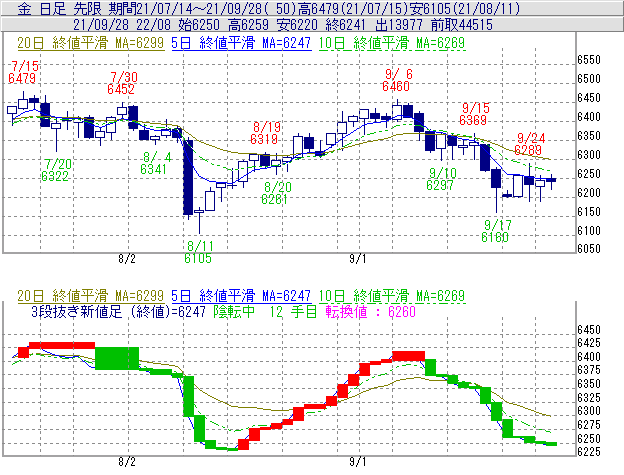Click the 6425 axis label on lower chart

coord(589,343)
